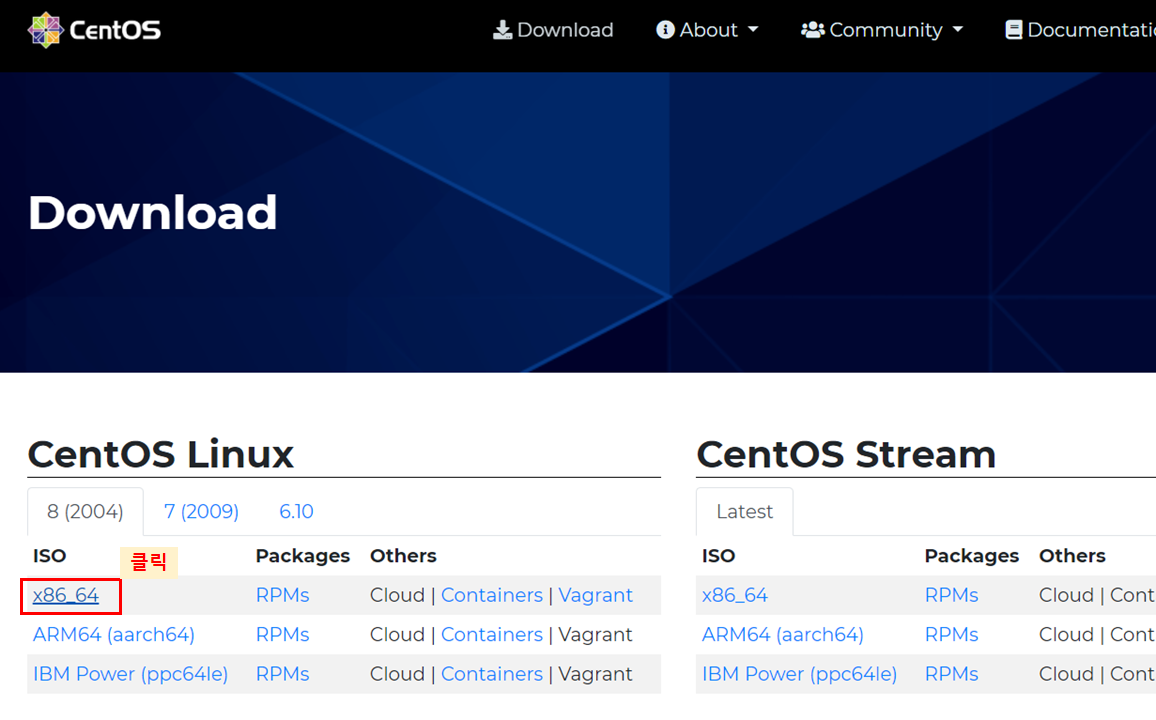Click the book icon beside Documentation
Viewport: 1156px width, 720px height.
pos(1014,29)
